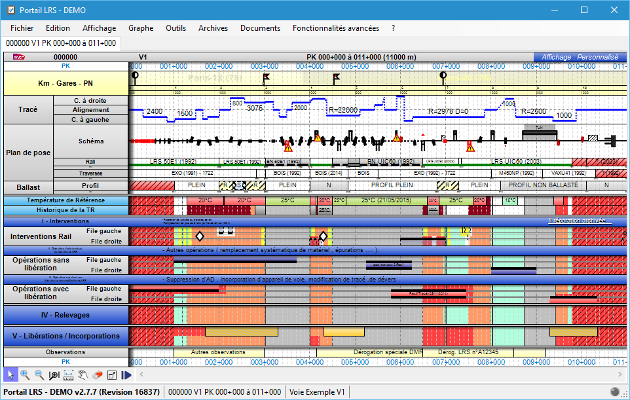Open the Fonctionnalités avancées menu
Screen dimensions: 630x400
(336, 28)
